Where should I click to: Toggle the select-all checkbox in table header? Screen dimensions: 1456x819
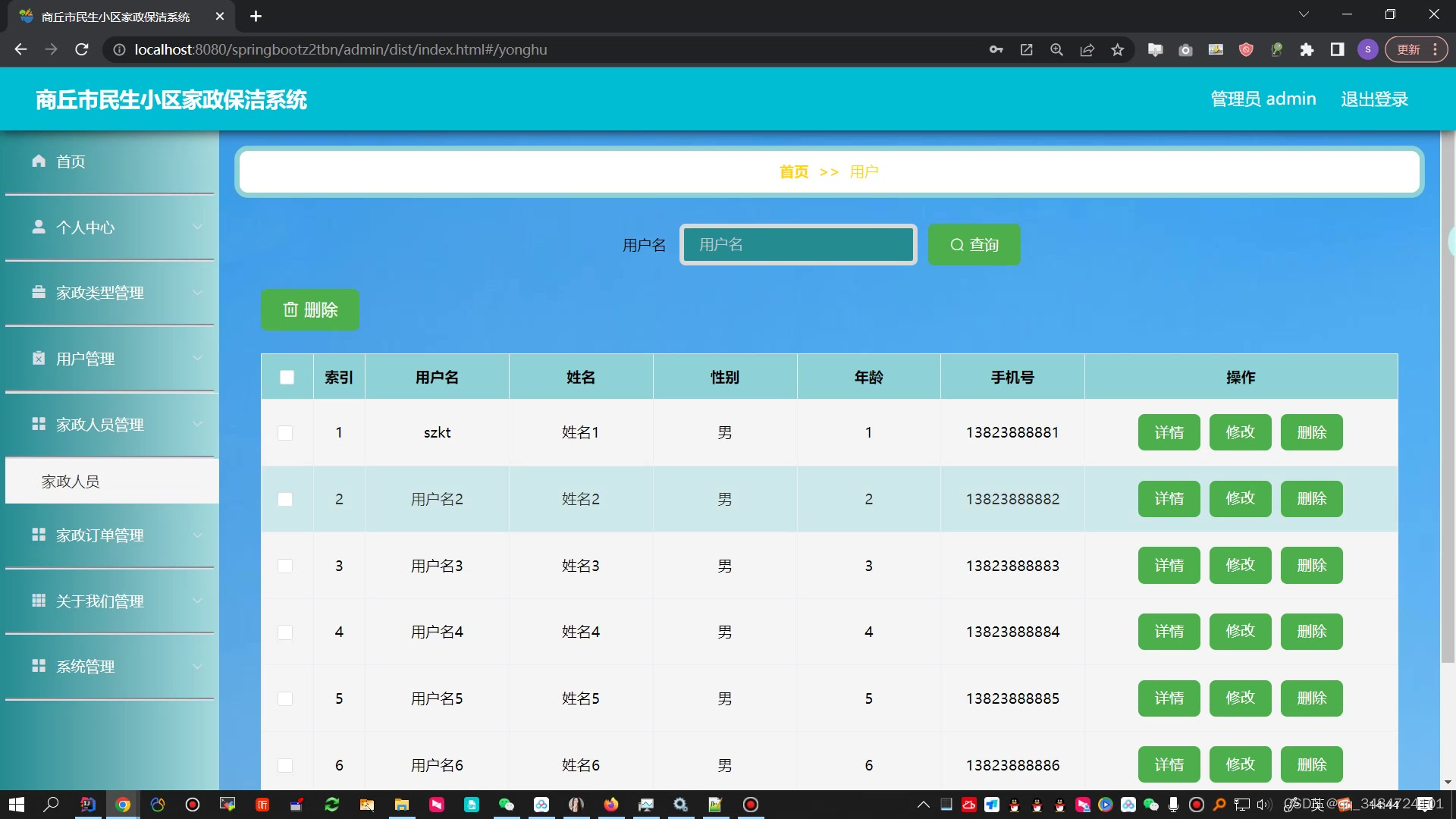coord(287,377)
